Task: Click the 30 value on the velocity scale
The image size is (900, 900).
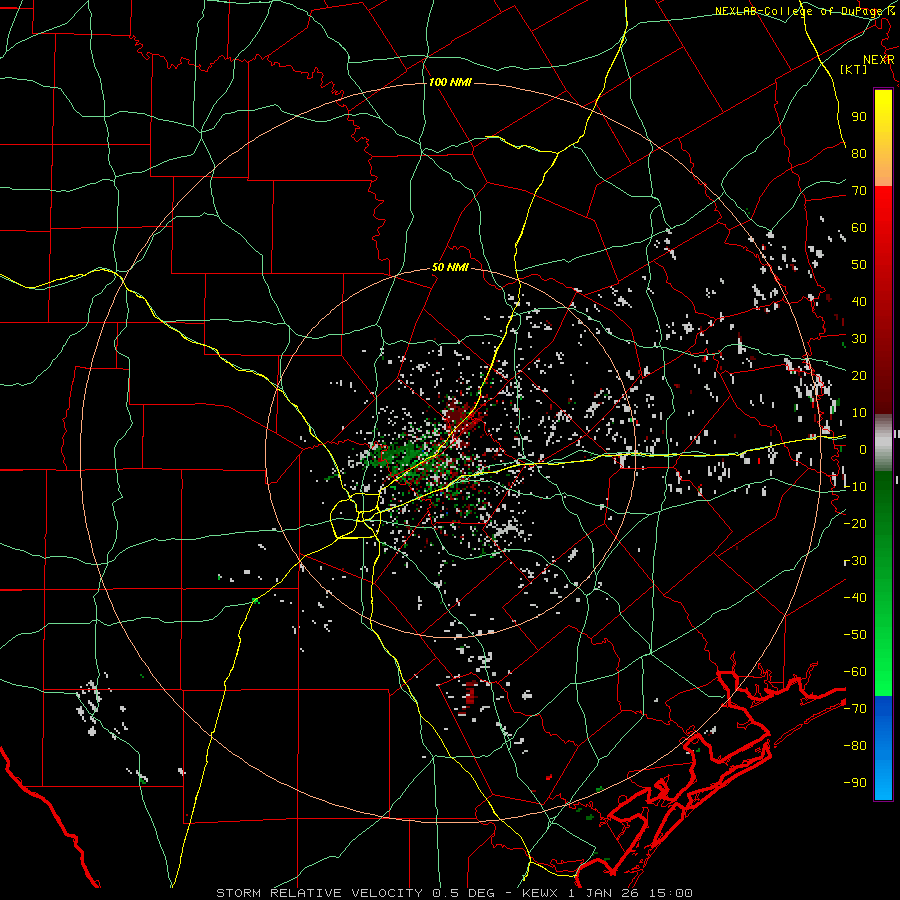Action: point(859,339)
